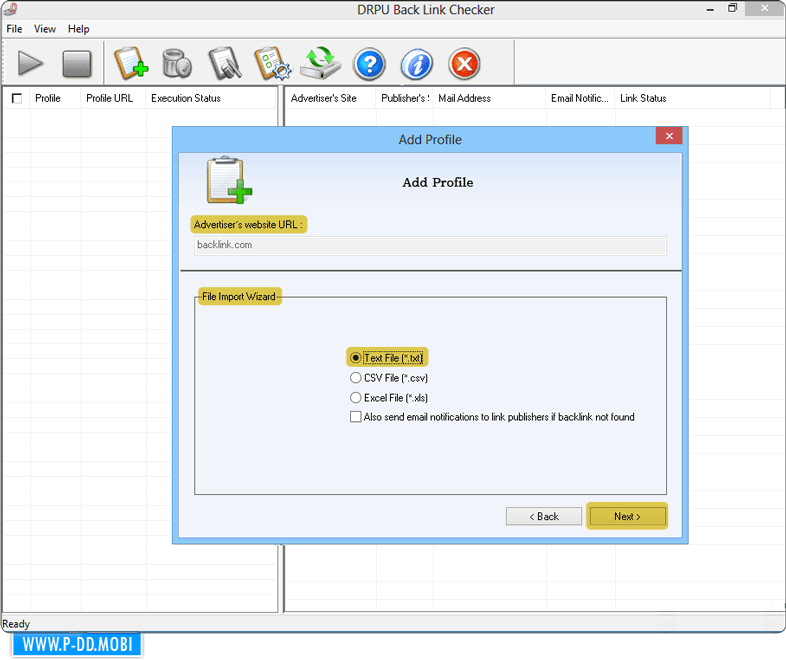Click the green arrows update drive icon
Viewport: 786px width, 660px height.
click(x=321, y=63)
